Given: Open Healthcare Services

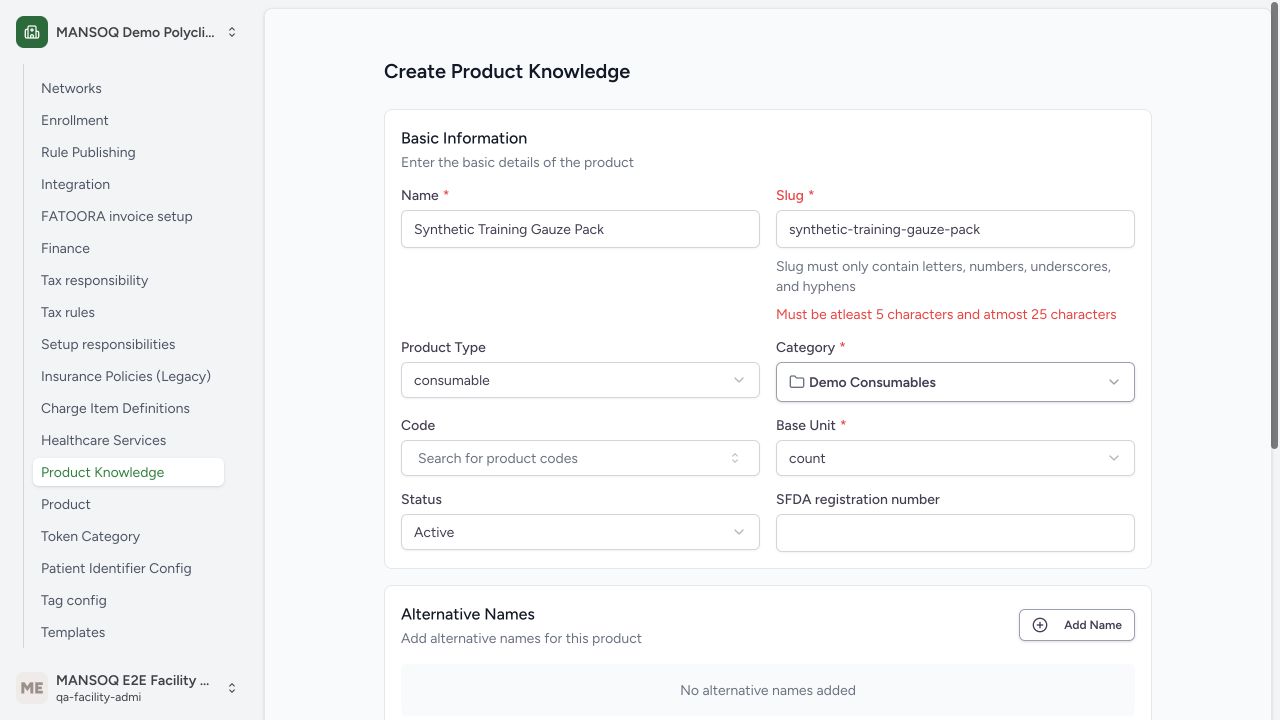Looking at the screenshot, I should [x=128, y=440].
